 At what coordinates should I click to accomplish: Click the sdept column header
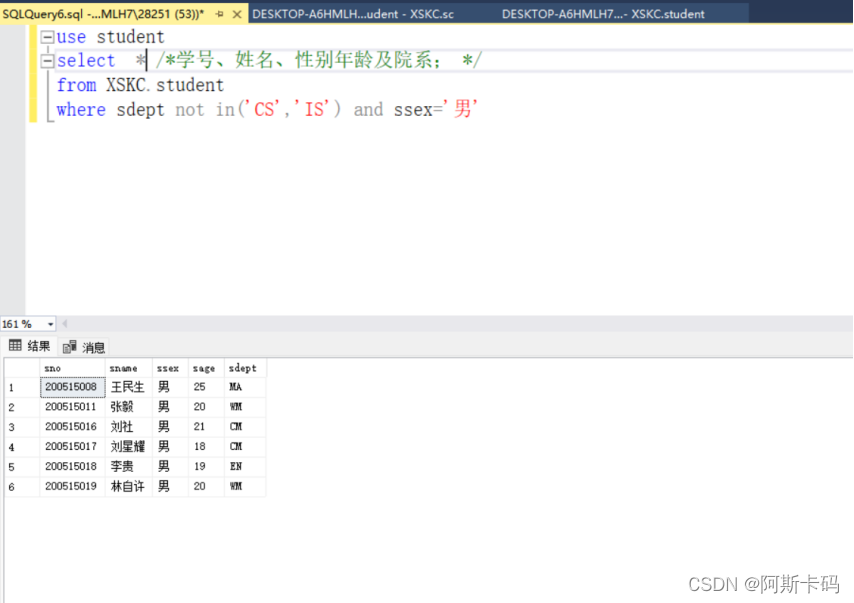coord(245,368)
